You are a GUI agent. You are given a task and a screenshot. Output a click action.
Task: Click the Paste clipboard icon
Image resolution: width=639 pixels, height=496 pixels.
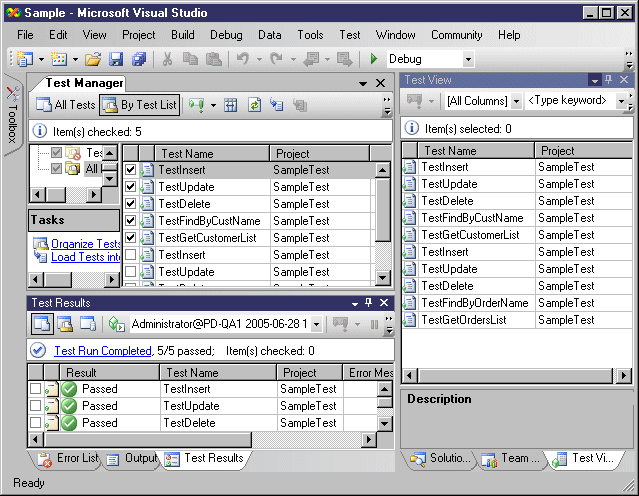(x=214, y=59)
